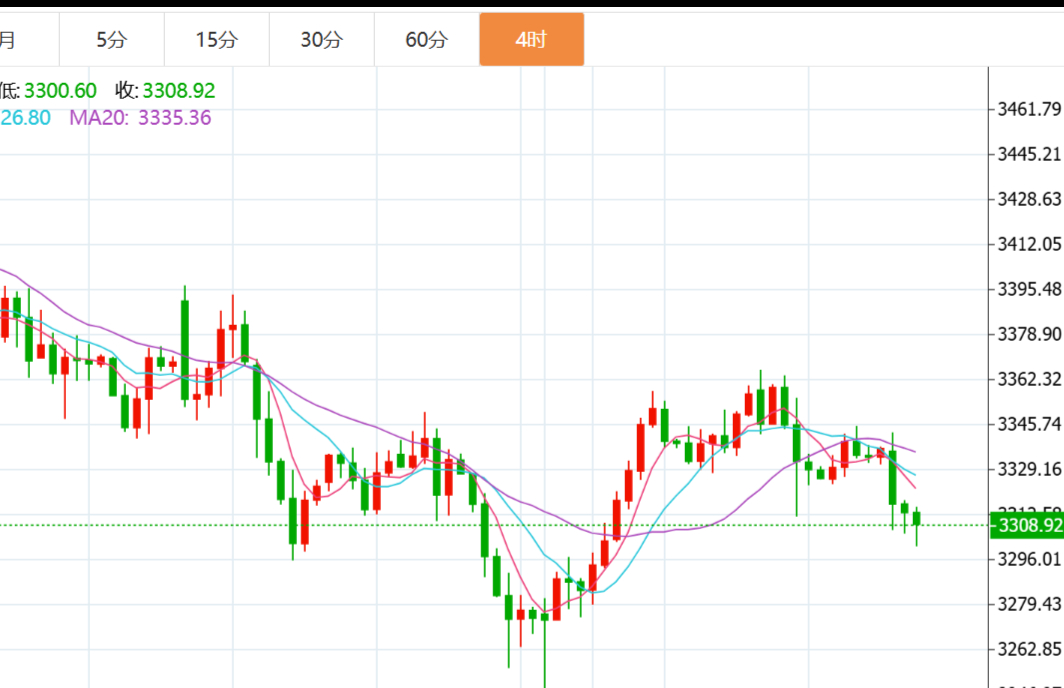Select the 30分 chart interval
The width and height of the screenshot is (1064, 688).
pyautogui.click(x=322, y=39)
